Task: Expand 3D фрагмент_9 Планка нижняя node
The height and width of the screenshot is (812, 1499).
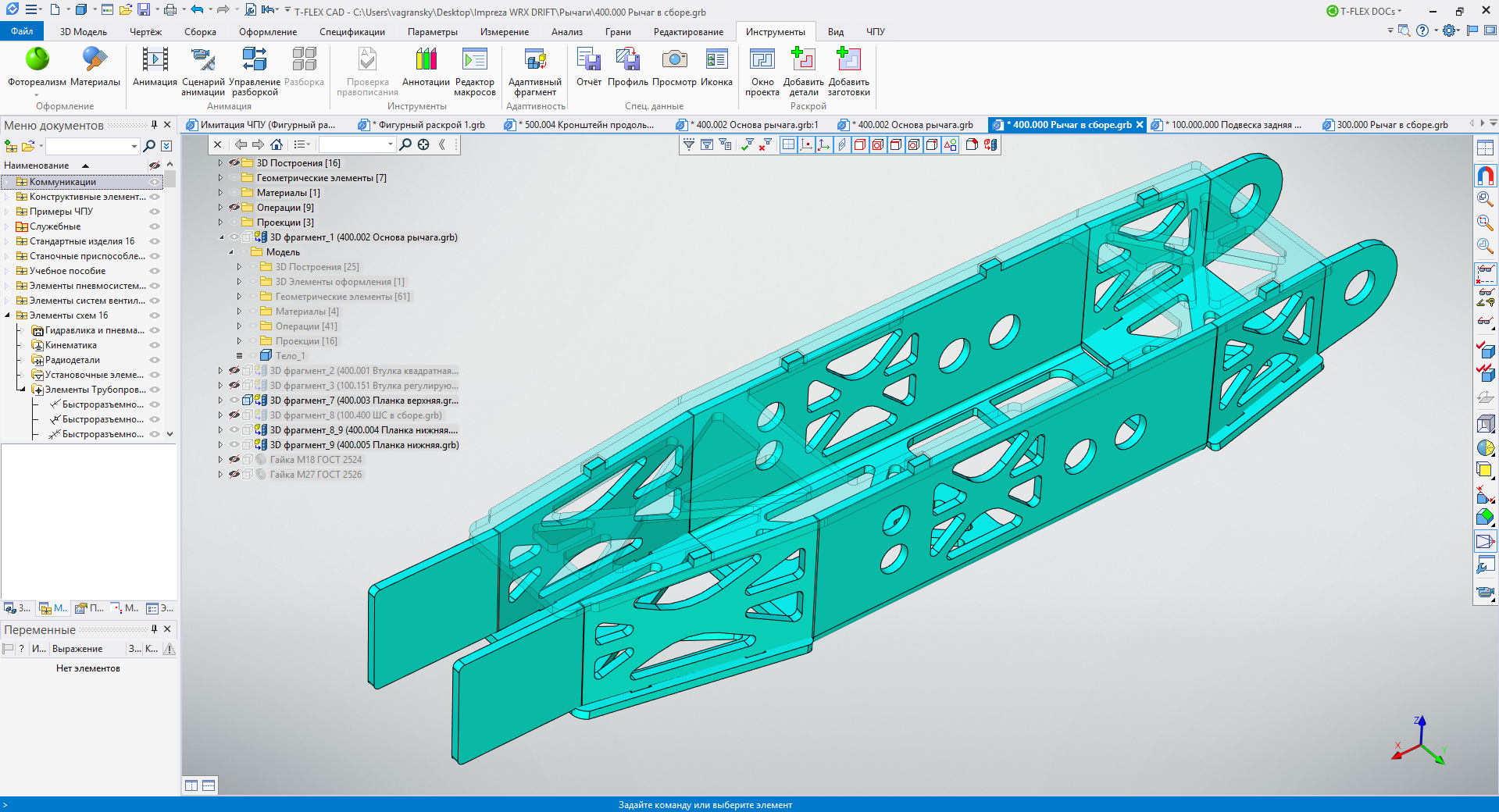Action: click(x=220, y=445)
